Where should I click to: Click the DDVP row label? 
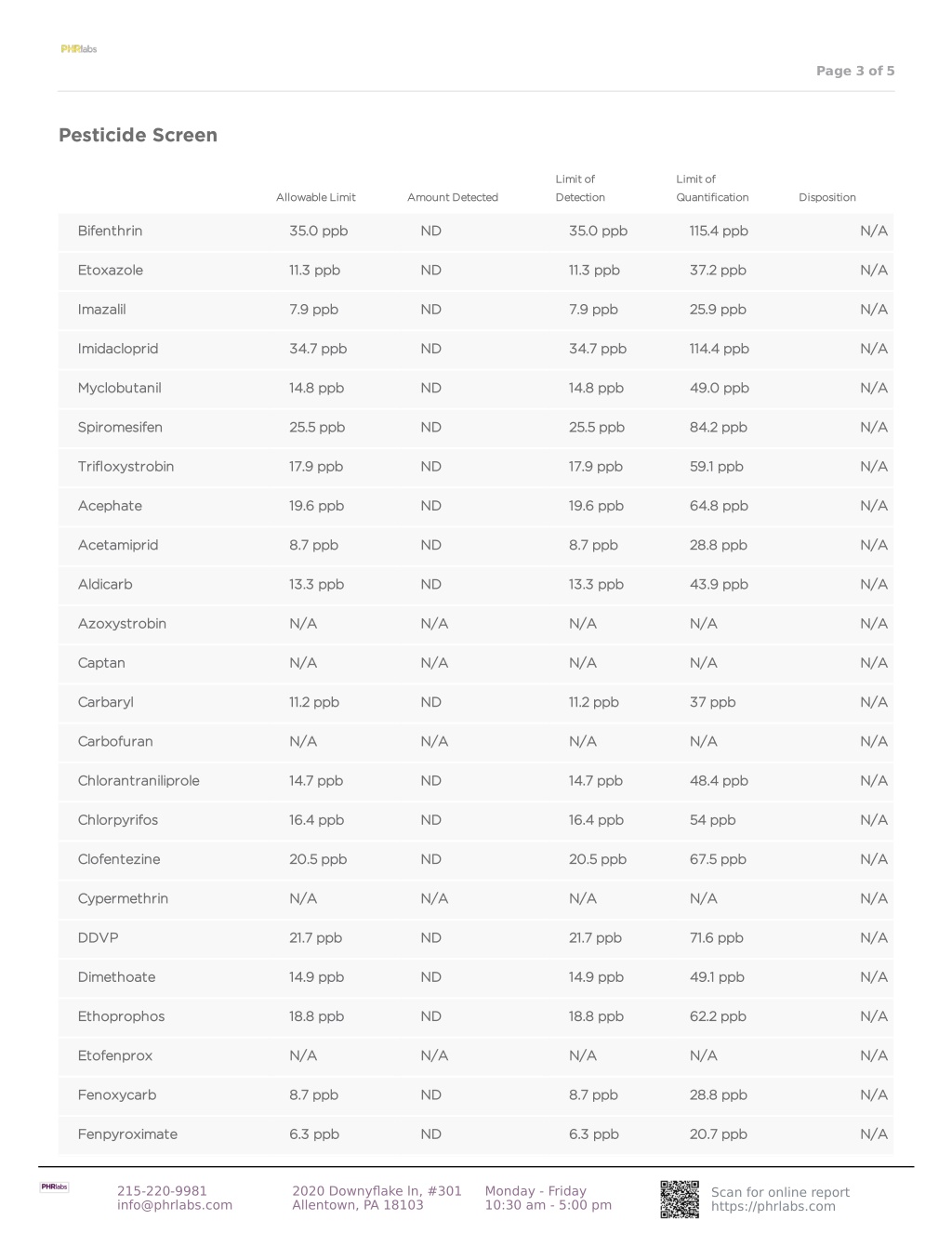[99, 938]
